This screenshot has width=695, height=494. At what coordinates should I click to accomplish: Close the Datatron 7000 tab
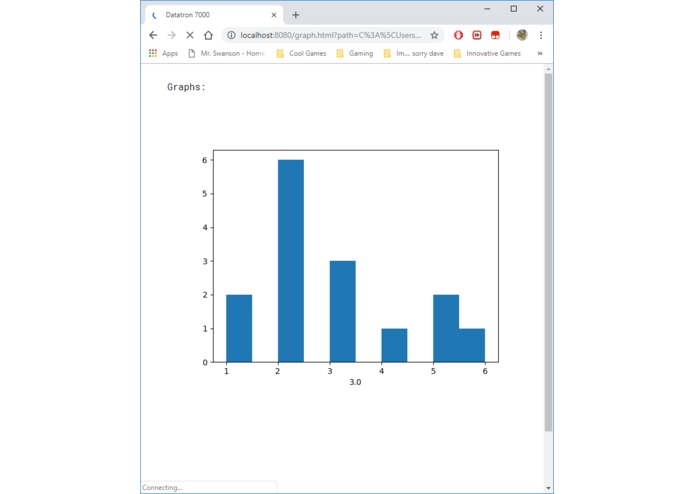(274, 15)
